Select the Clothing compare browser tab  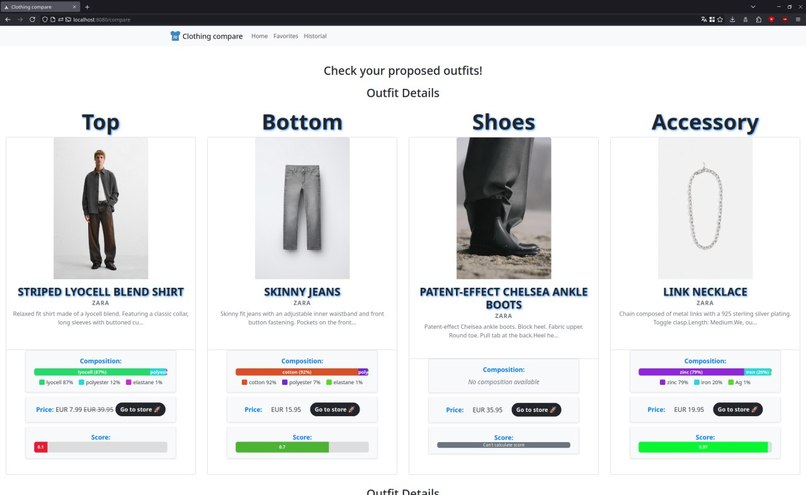point(39,7)
